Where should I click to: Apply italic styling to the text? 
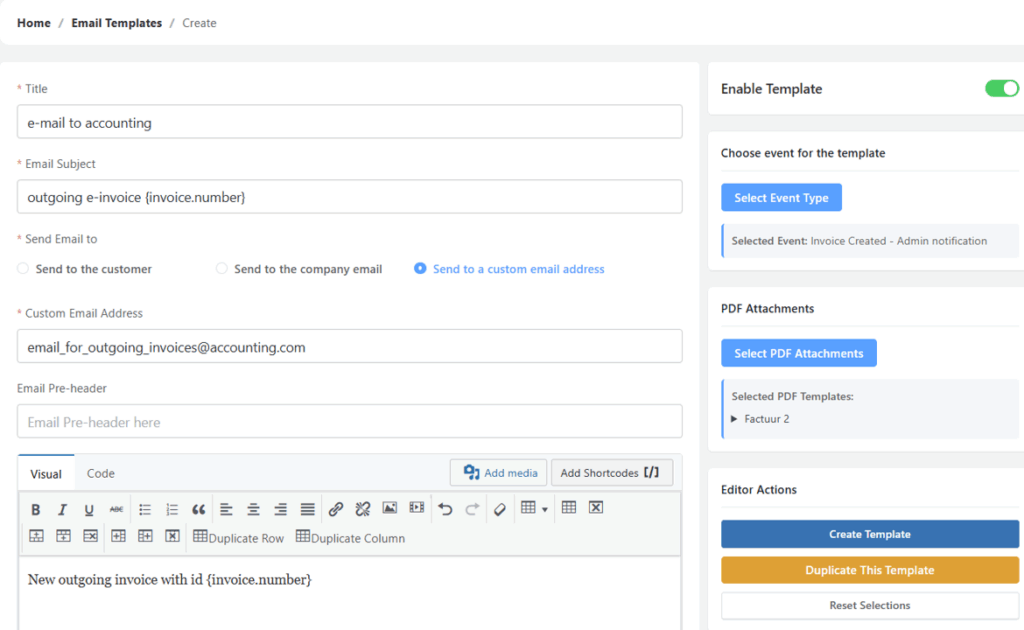62,508
